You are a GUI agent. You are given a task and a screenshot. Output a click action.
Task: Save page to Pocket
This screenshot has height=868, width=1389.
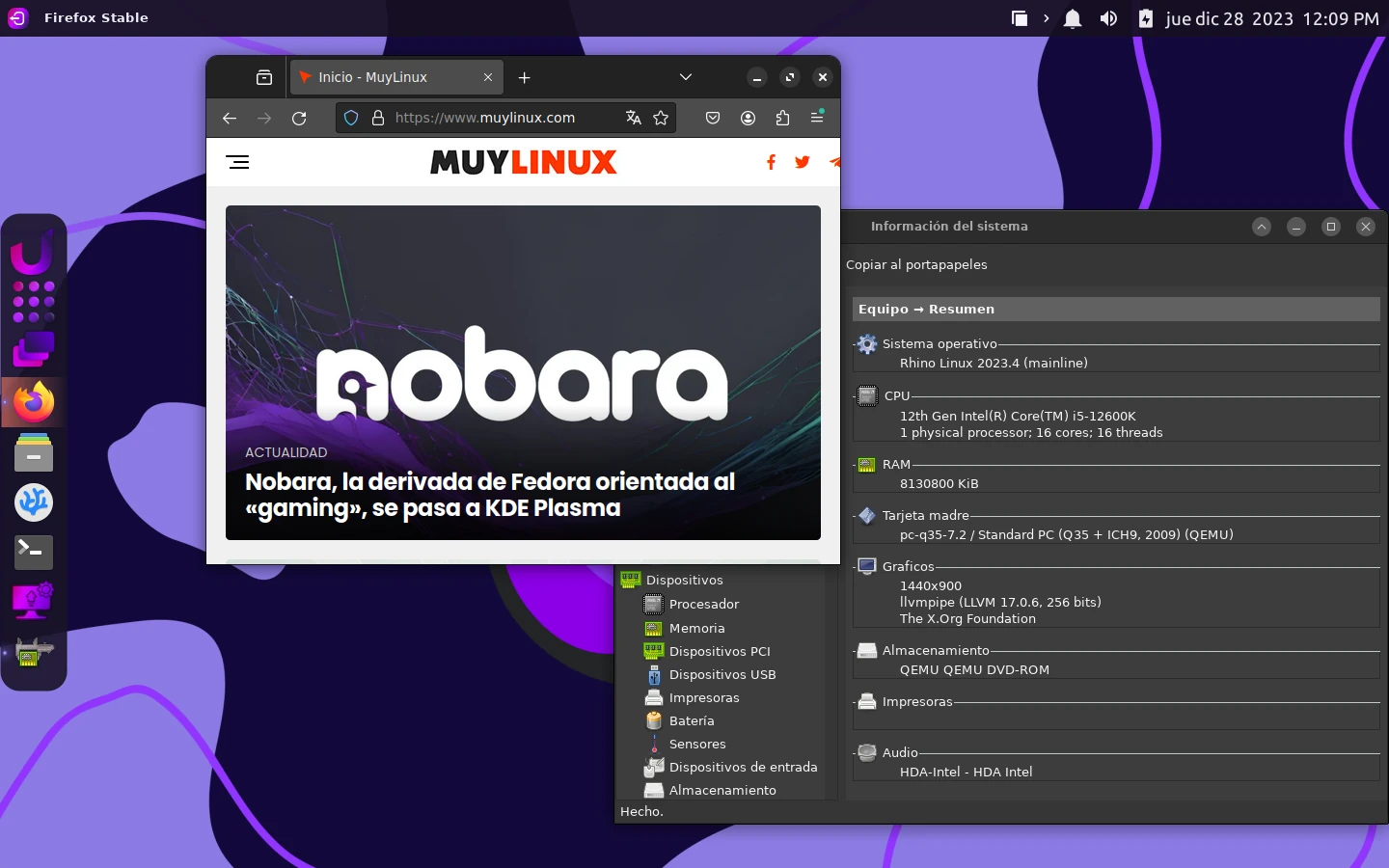(x=713, y=118)
